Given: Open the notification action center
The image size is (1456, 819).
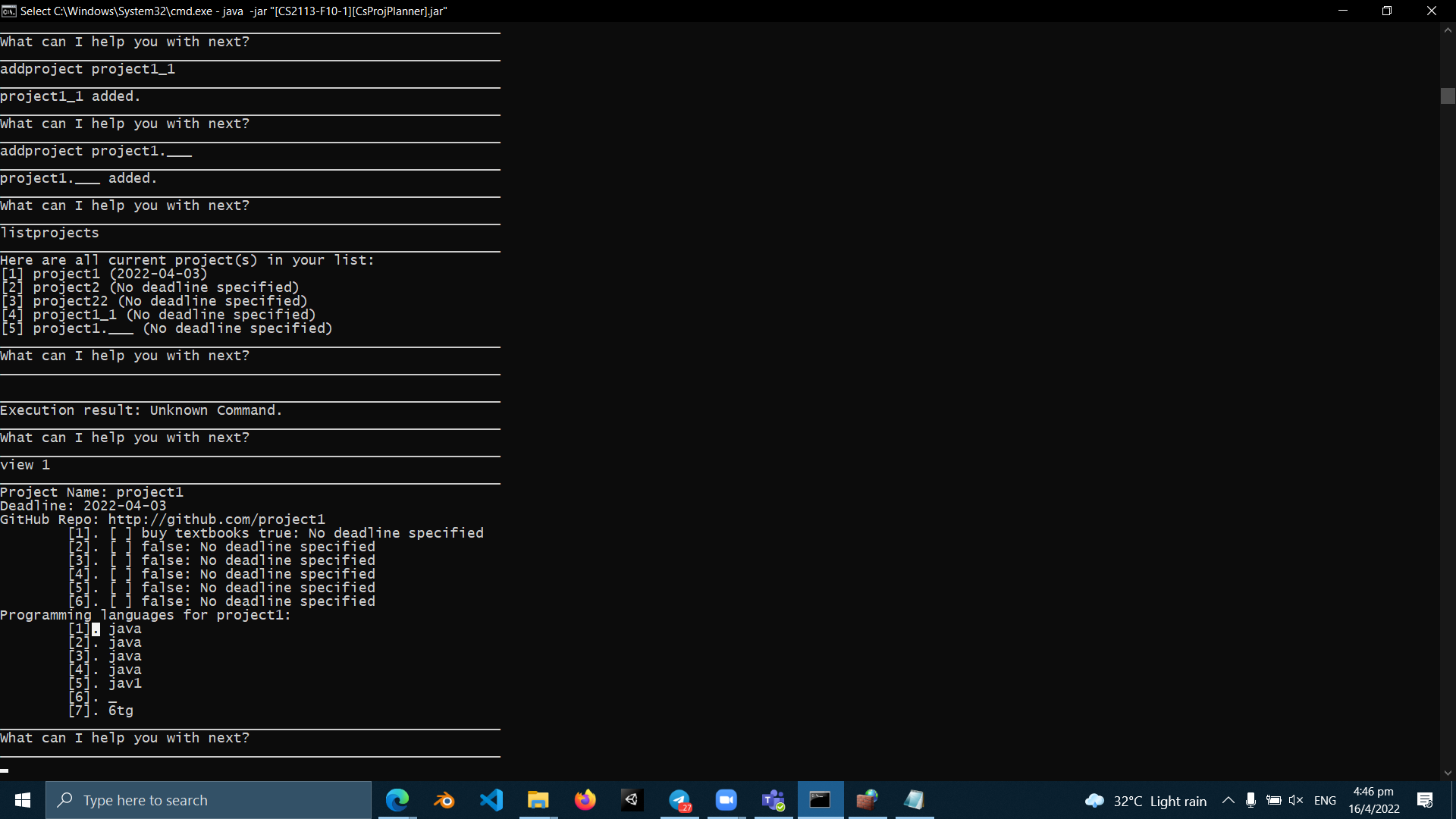Looking at the screenshot, I should [x=1425, y=800].
